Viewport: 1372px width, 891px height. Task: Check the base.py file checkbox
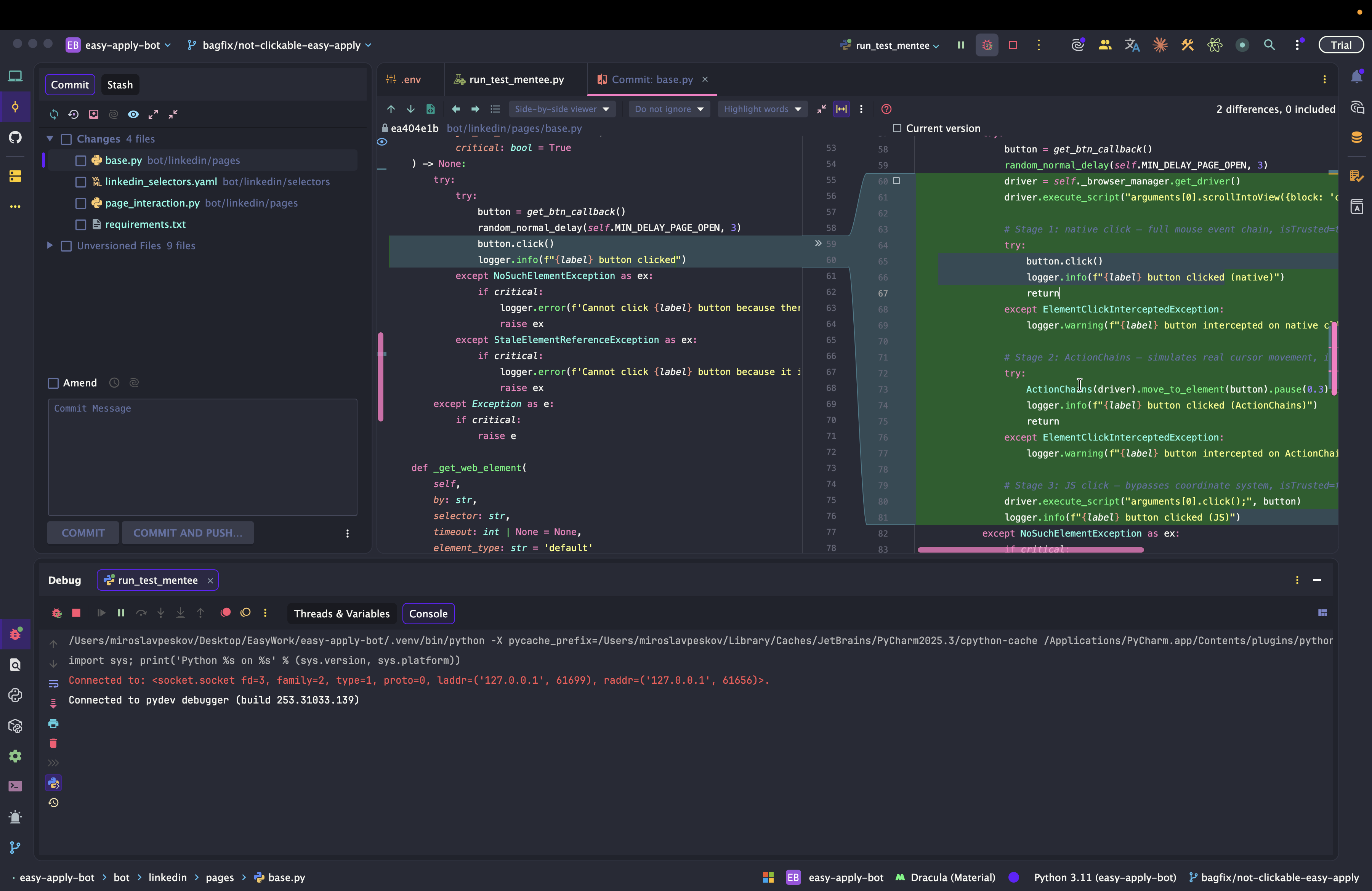coord(81,161)
